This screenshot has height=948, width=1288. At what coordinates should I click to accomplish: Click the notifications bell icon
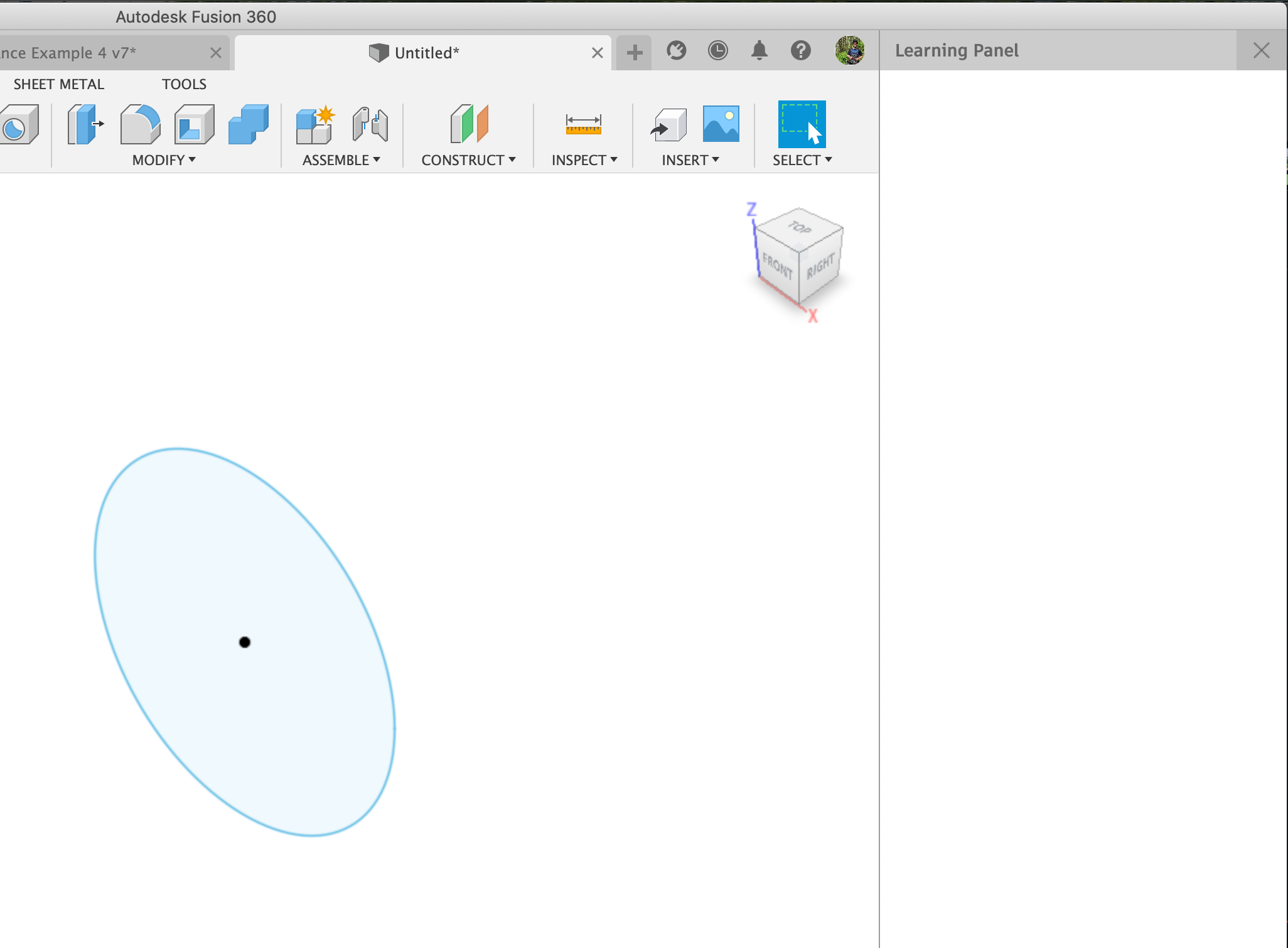click(x=759, y=51)
